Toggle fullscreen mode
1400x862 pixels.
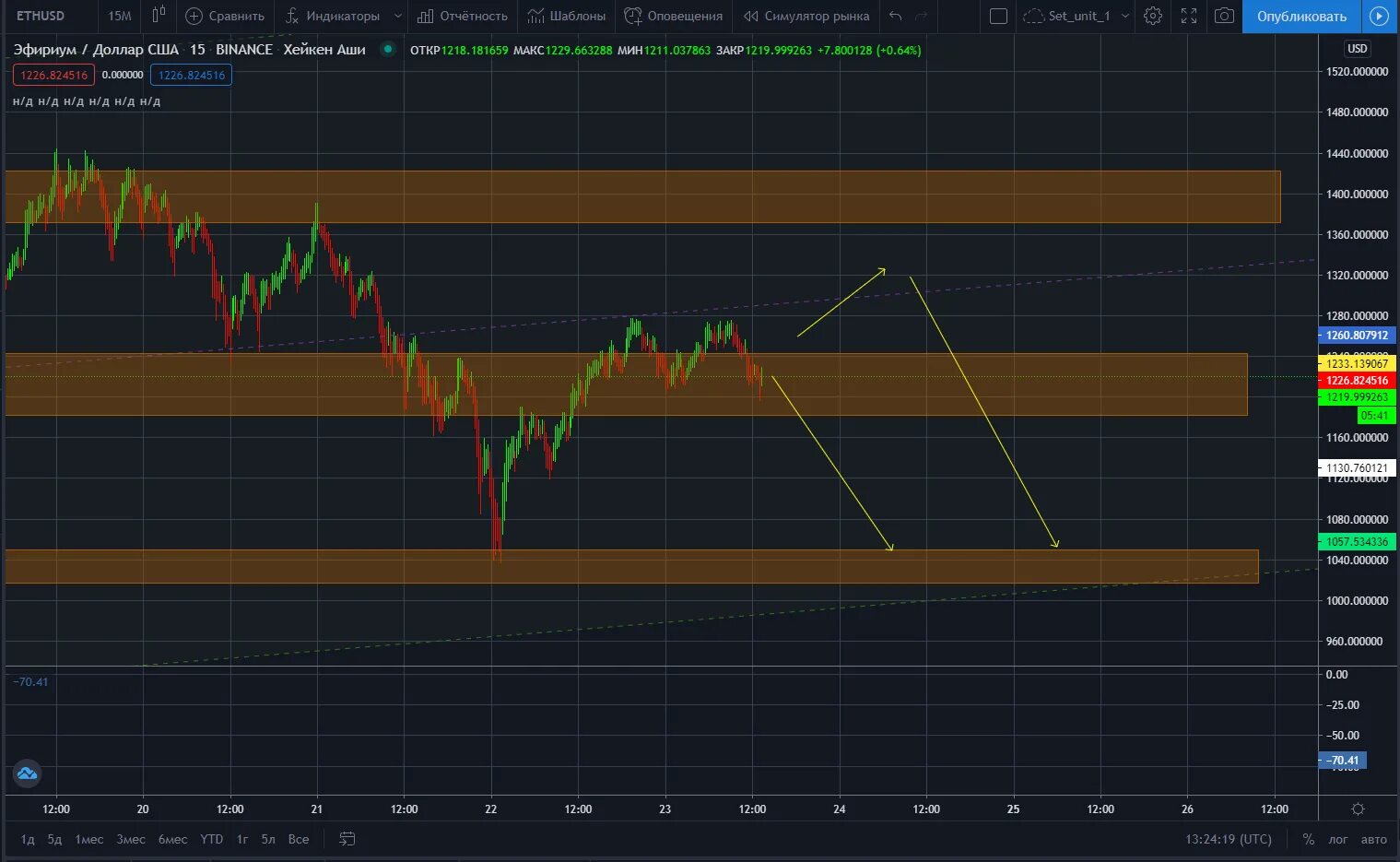pyautogui.click(x=1189, y=16)
